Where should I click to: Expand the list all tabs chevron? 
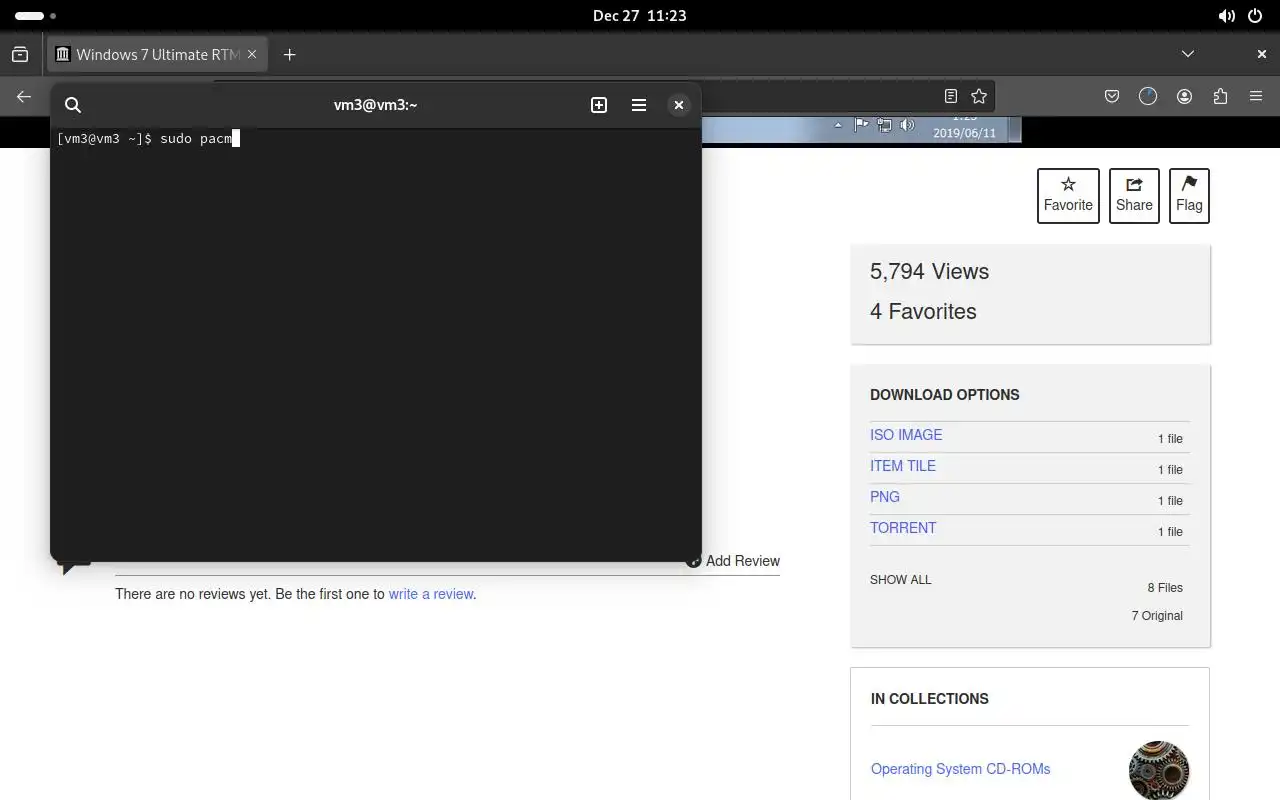coord(1188,54)
